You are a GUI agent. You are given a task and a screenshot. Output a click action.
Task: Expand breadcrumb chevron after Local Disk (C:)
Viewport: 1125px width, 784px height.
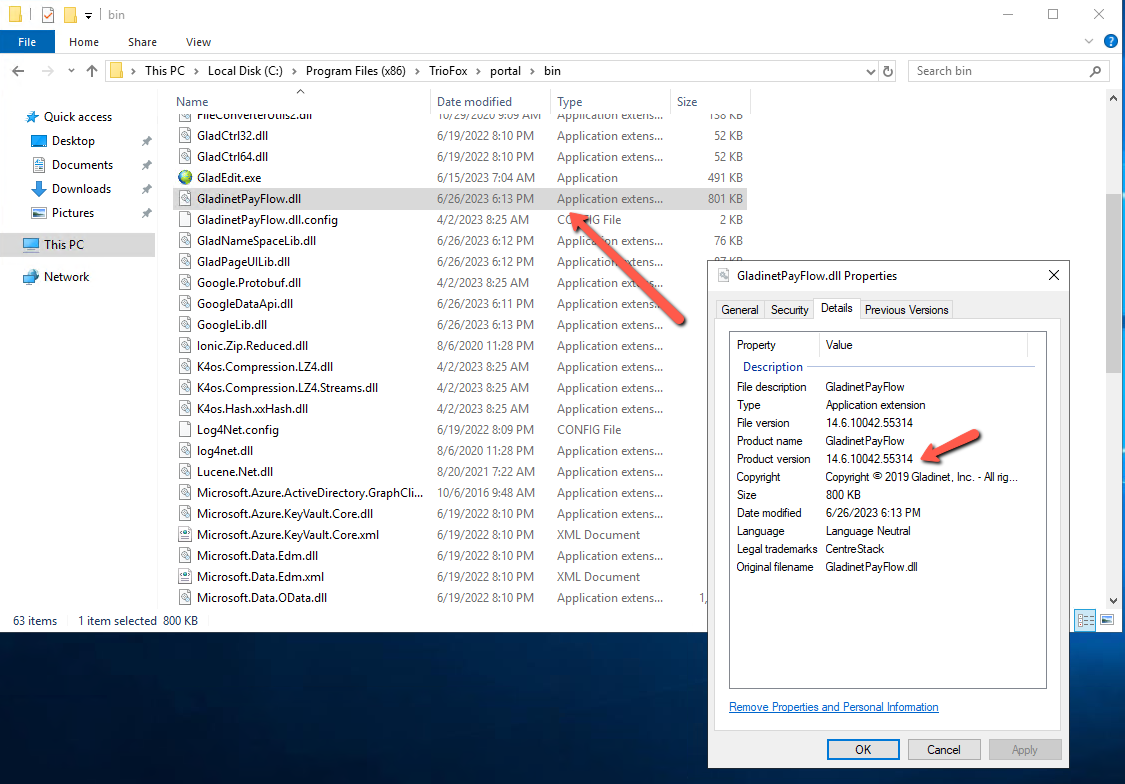tap(294, 71)
